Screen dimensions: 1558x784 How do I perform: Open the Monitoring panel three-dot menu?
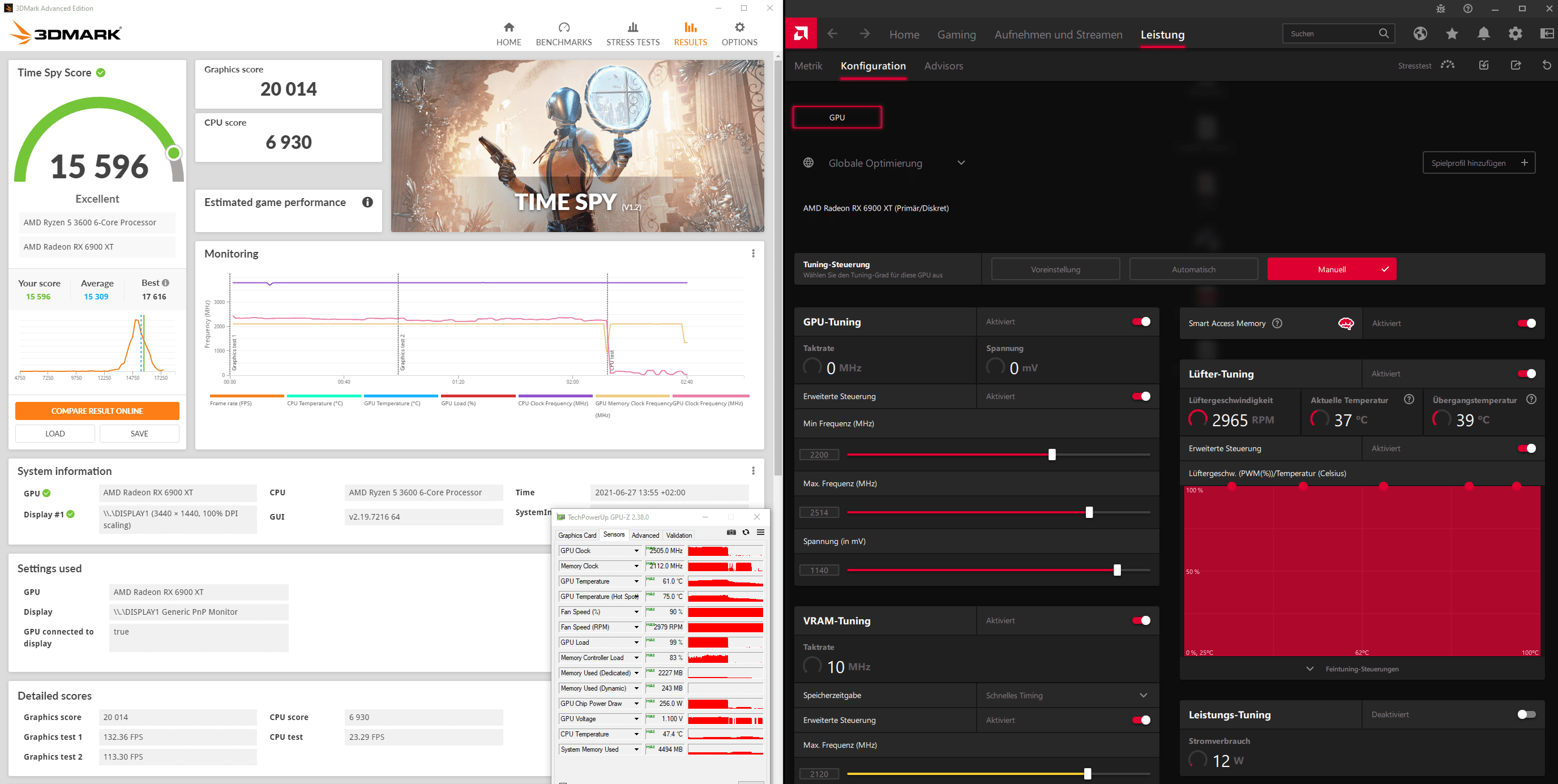[753, 254]
